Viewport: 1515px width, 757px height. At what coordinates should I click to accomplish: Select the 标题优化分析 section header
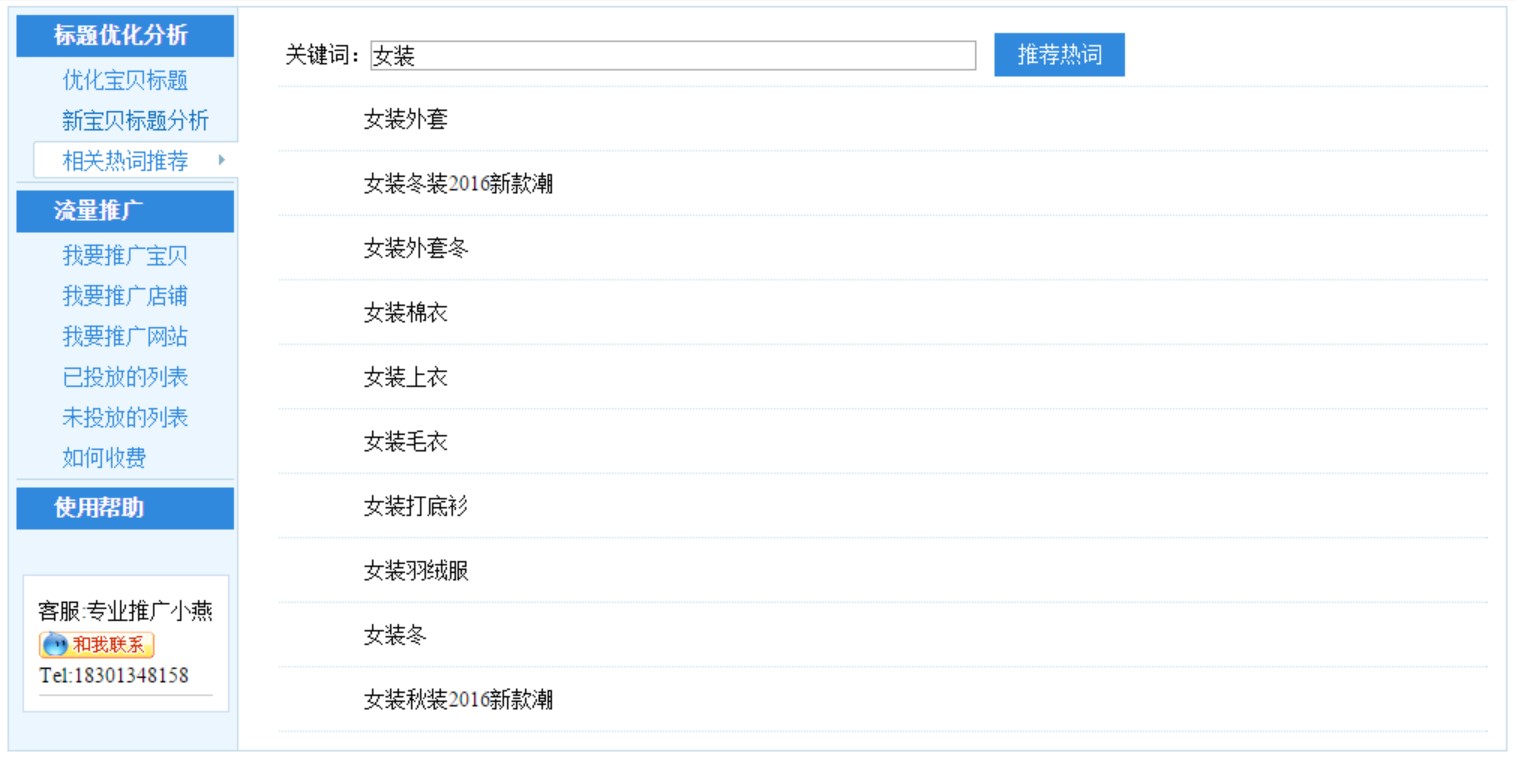tap(125, 36)
